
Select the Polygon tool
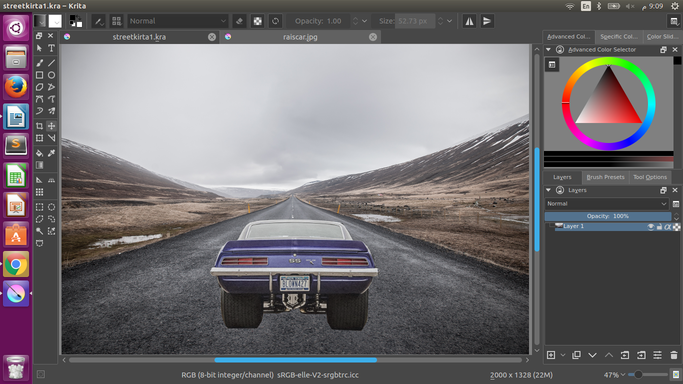39,87
